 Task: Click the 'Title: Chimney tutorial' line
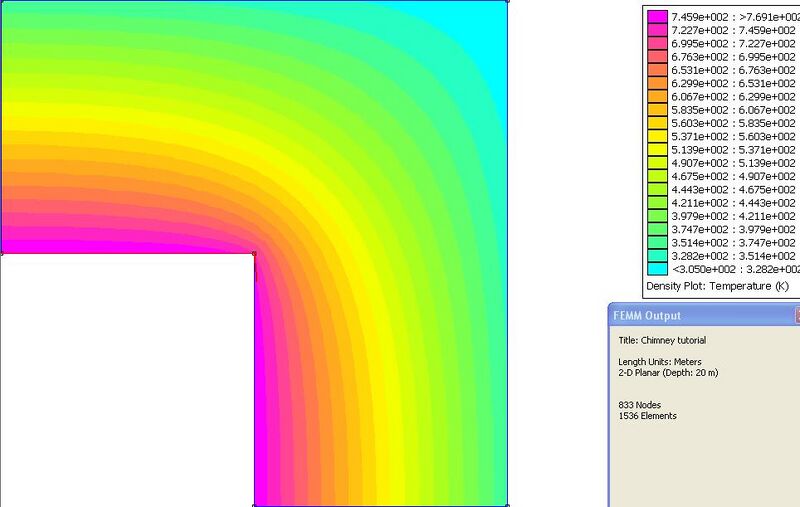662,340
